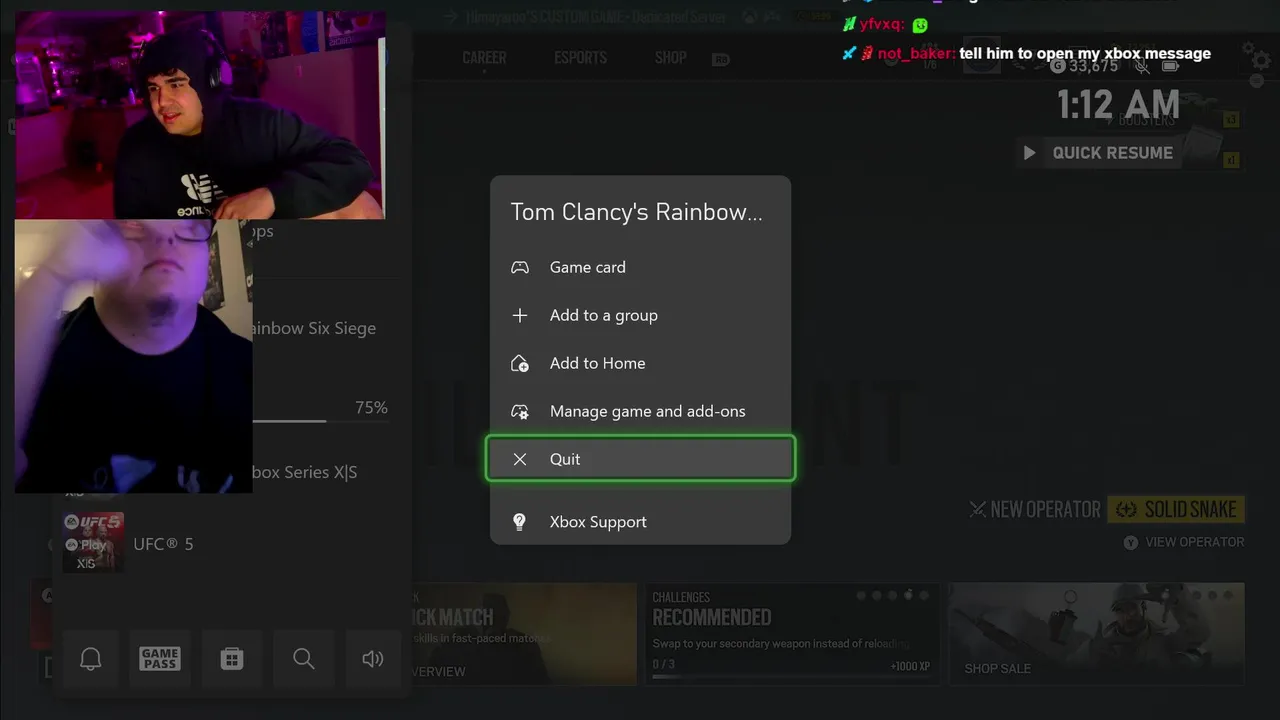Click the 33,675 renown currency value
Image resolution: width=1280 pixels, height=720 pixels.
pyautogui.click(x=1093, y=66)
